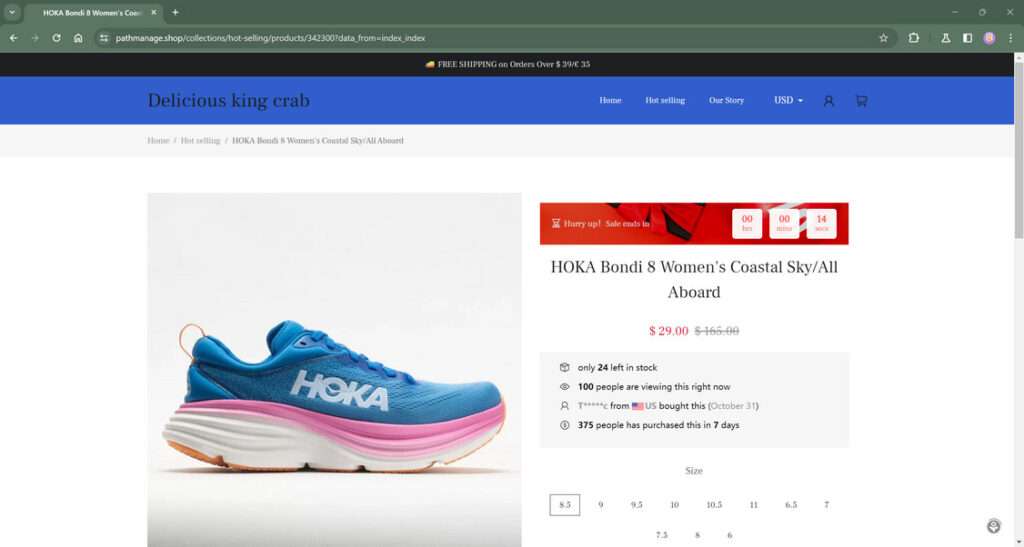Image resolution: width=1024 pixels, height=547 pixels.
Task: Select size 8.5
Action: pos(564,505)
